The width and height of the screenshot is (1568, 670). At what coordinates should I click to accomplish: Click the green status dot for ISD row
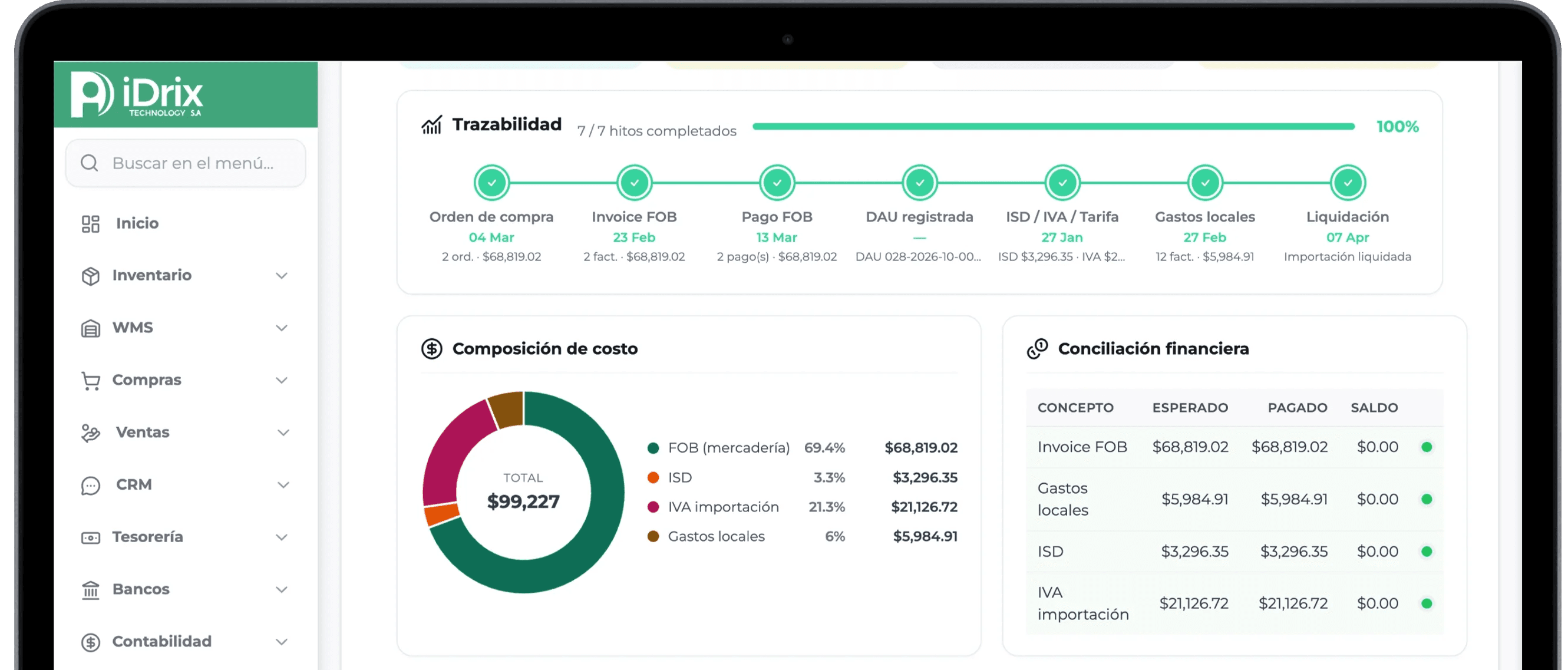tap(1426, 552)
